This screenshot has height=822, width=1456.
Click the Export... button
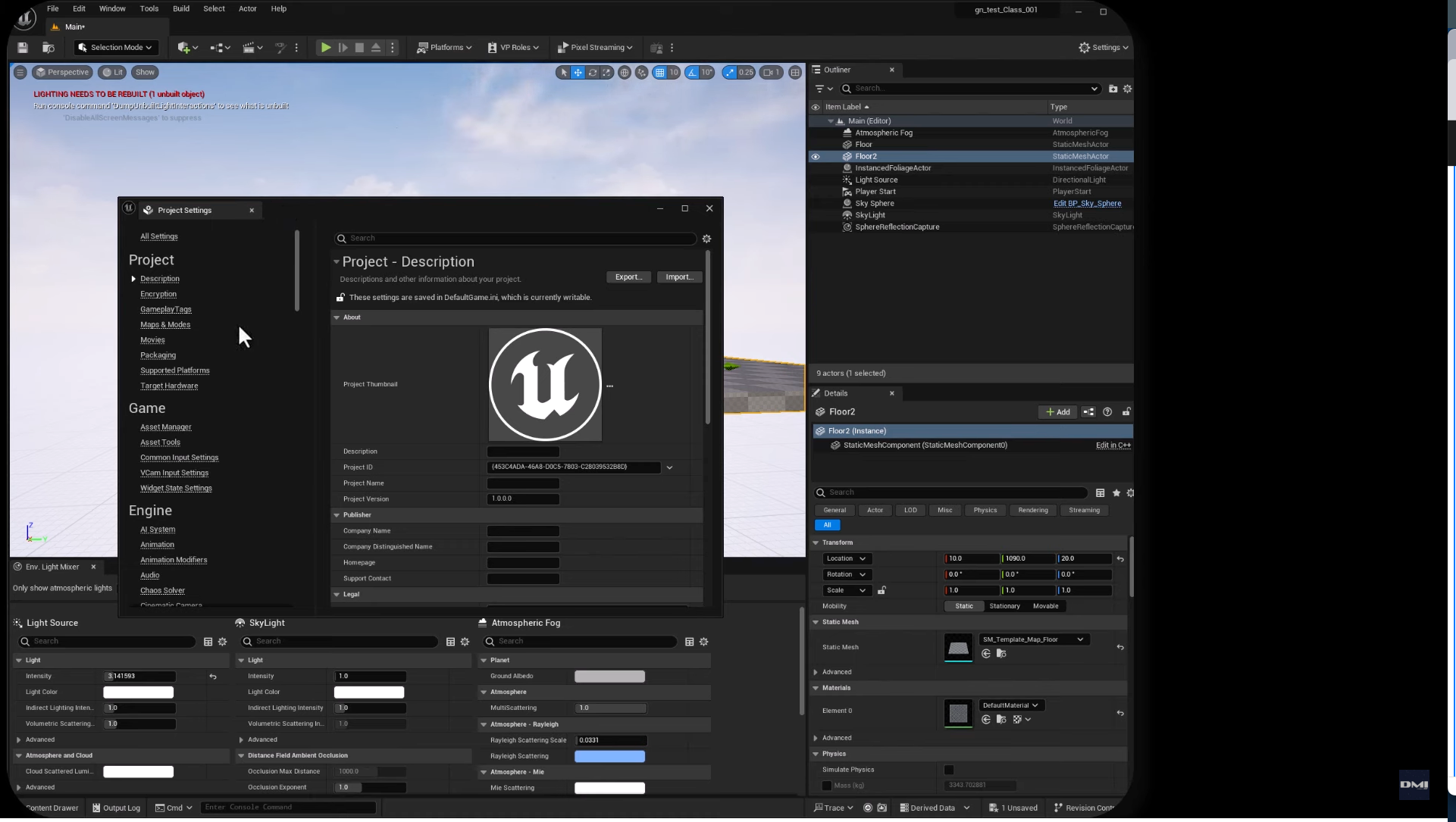click(628, 277)
